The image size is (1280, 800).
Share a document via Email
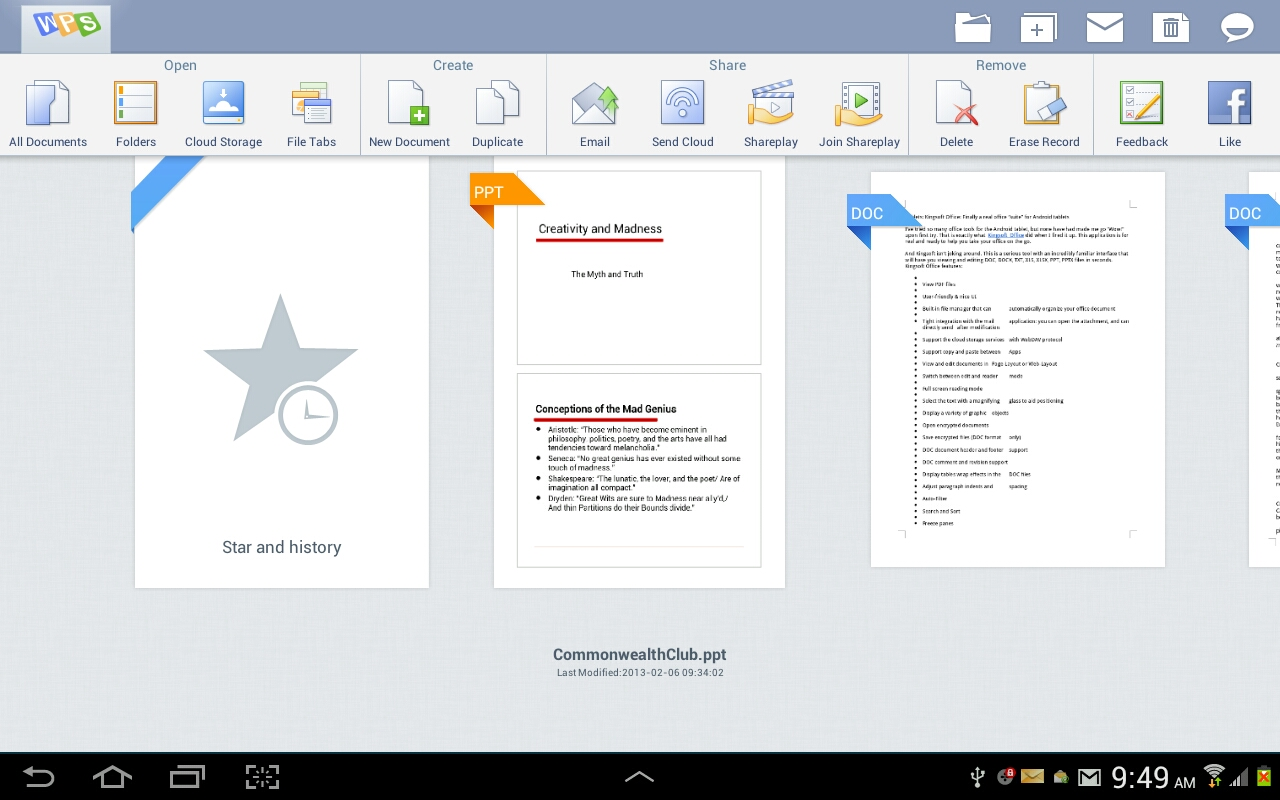[595, 110]
